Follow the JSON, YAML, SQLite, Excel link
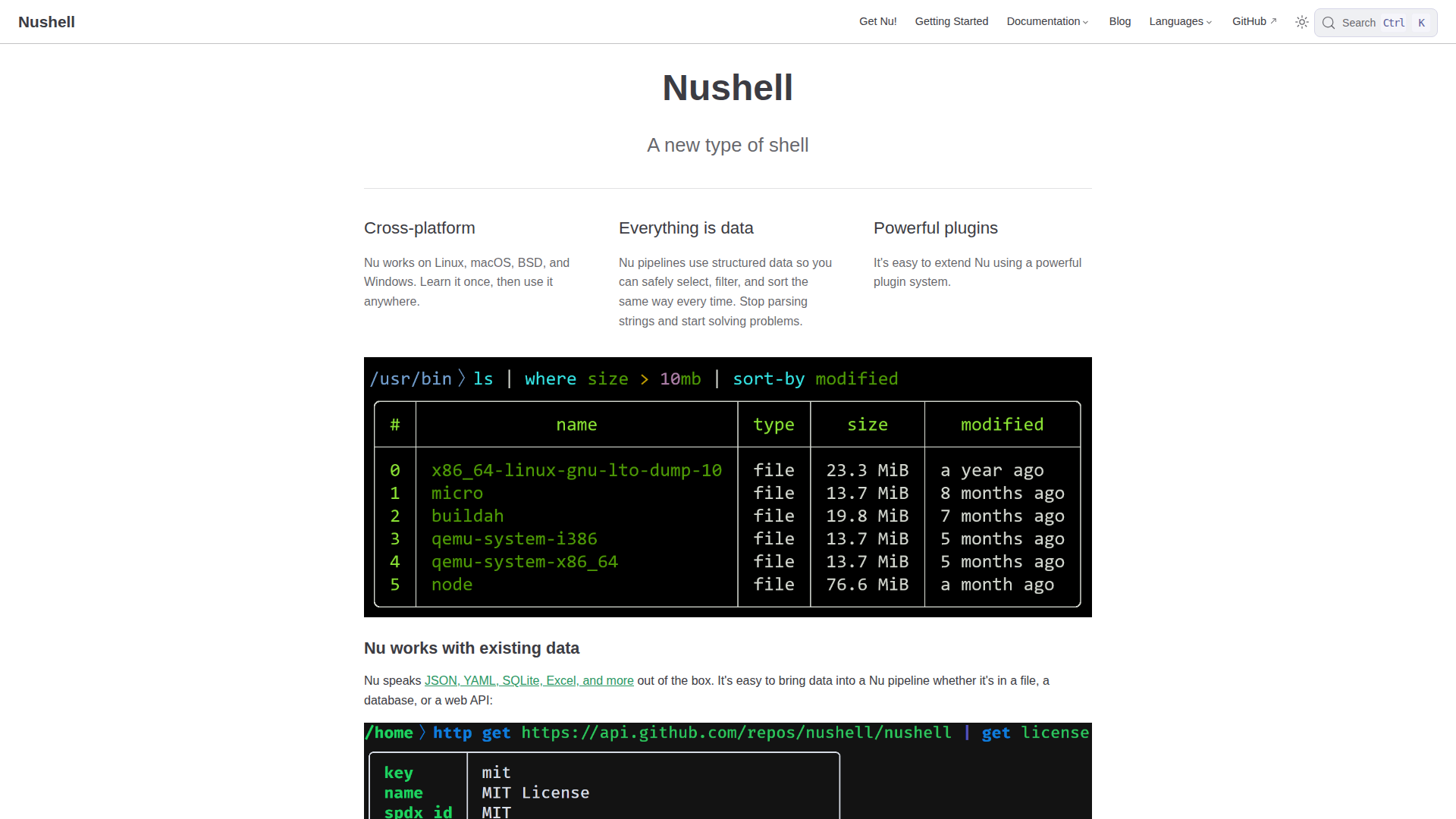This screenshot has height=819, width=1456. point(529,680)
